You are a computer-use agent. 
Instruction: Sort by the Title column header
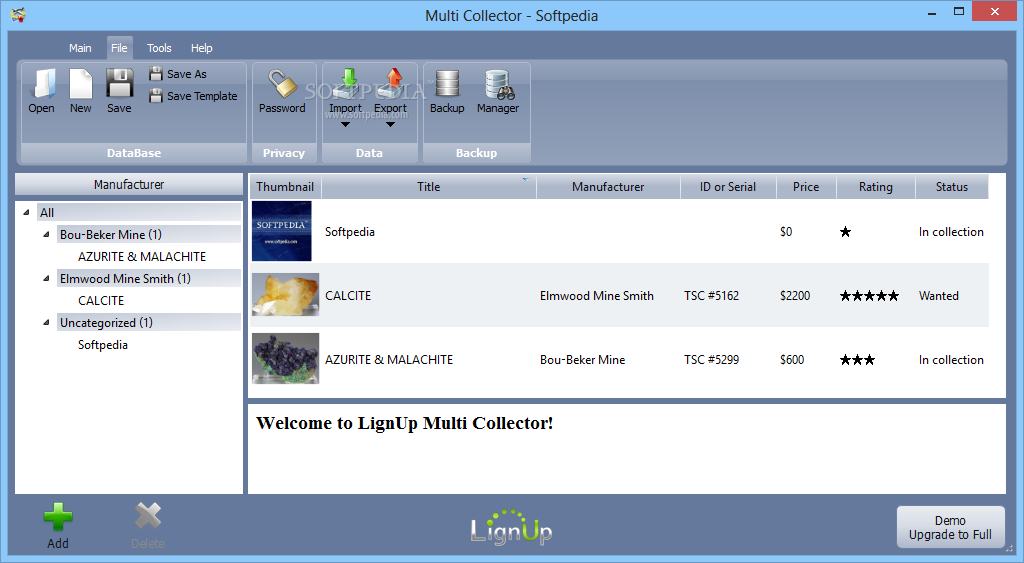[429, 187]
